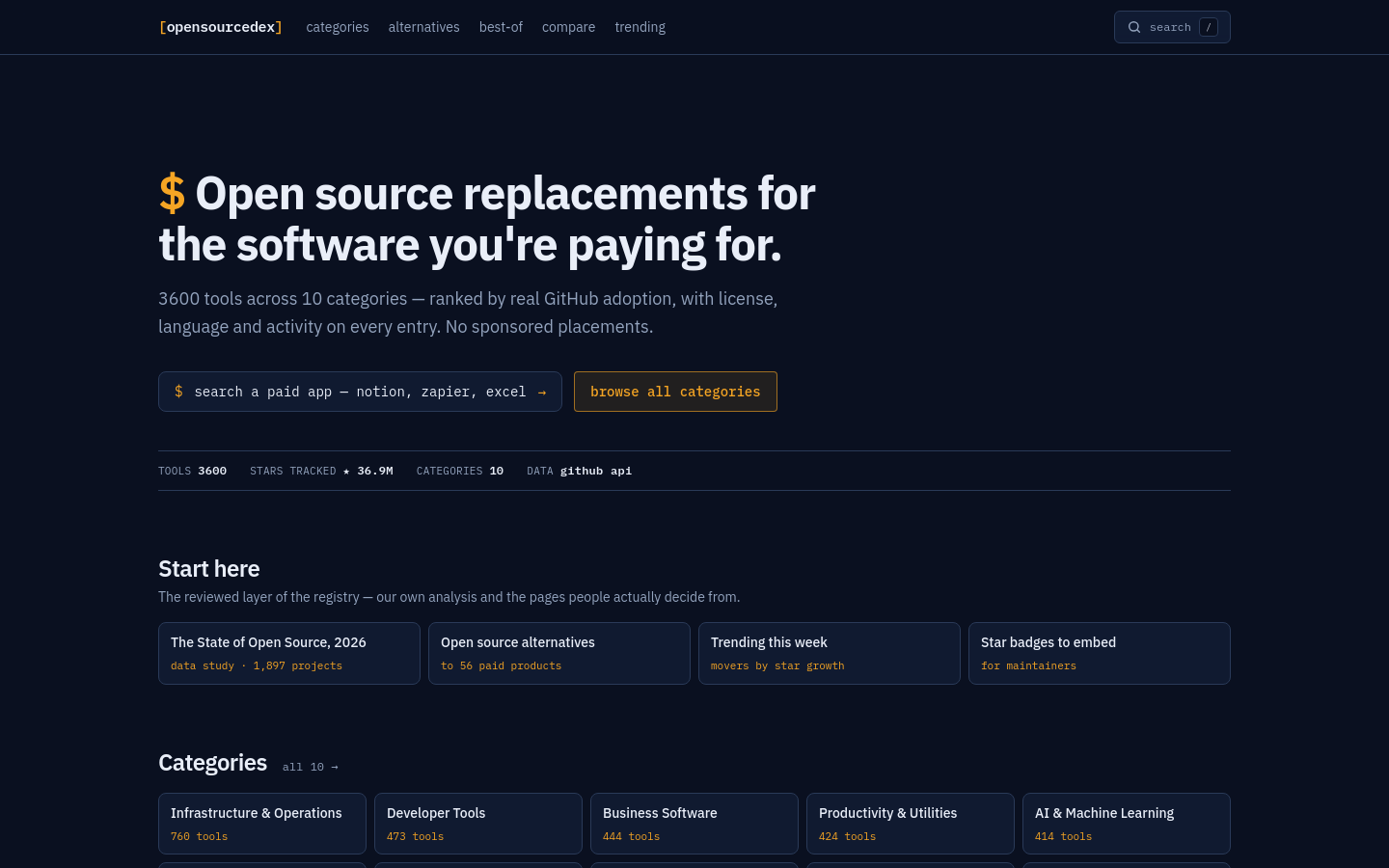
Task: Click the orange dollar sign in headline
Action: [172, 194]
